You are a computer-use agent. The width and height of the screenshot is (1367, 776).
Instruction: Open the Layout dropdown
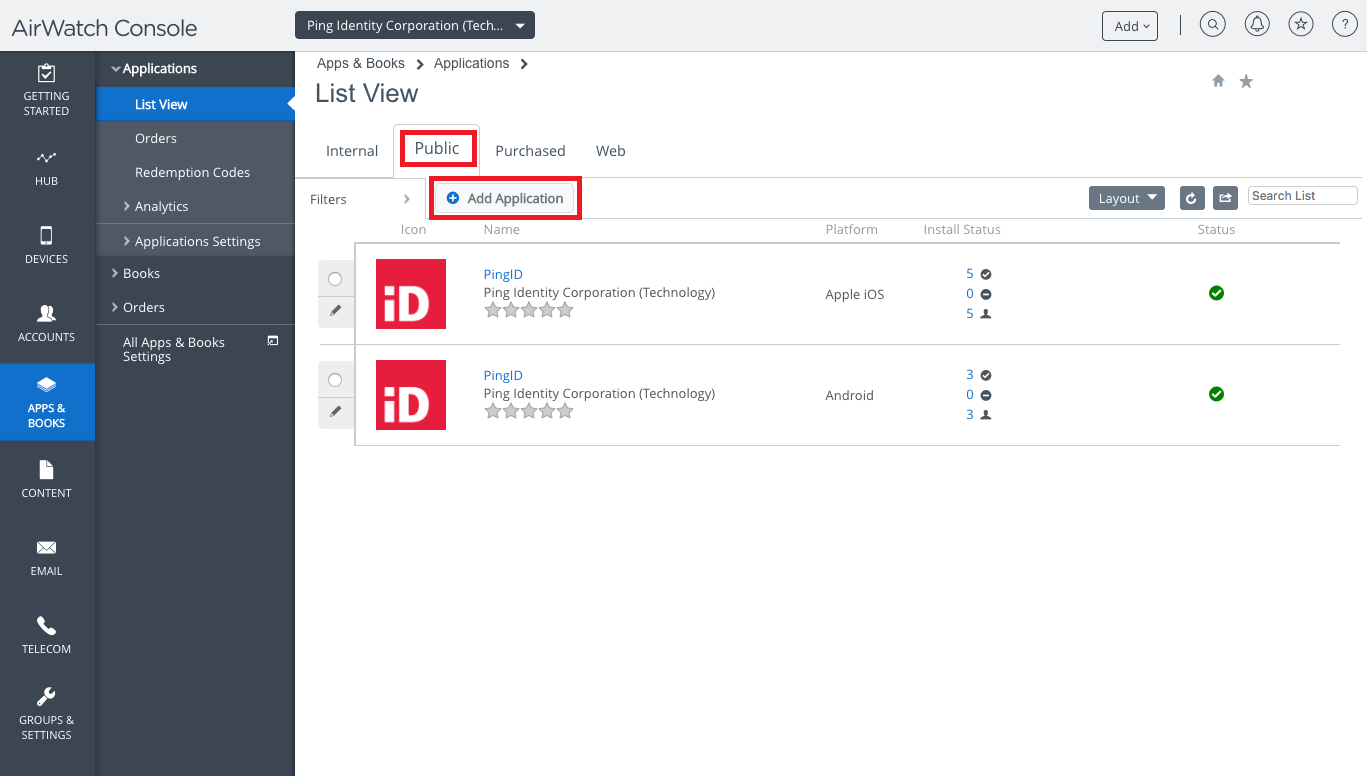1127,198
